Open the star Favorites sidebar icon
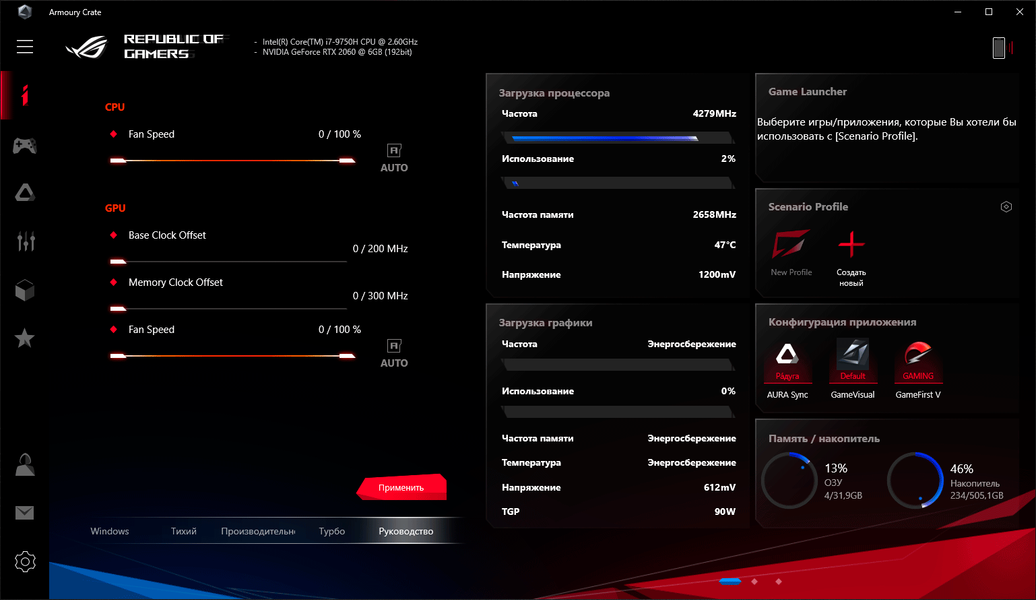 [24, 338]
